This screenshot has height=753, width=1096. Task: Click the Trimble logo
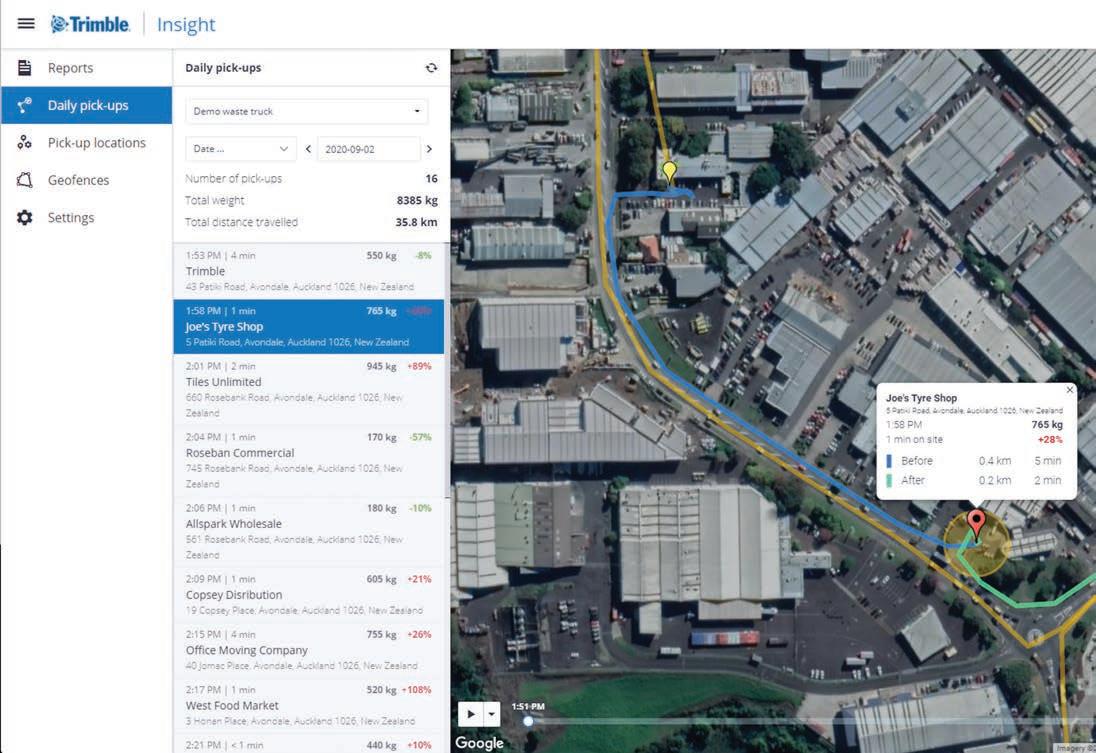(x=90, y=24)
